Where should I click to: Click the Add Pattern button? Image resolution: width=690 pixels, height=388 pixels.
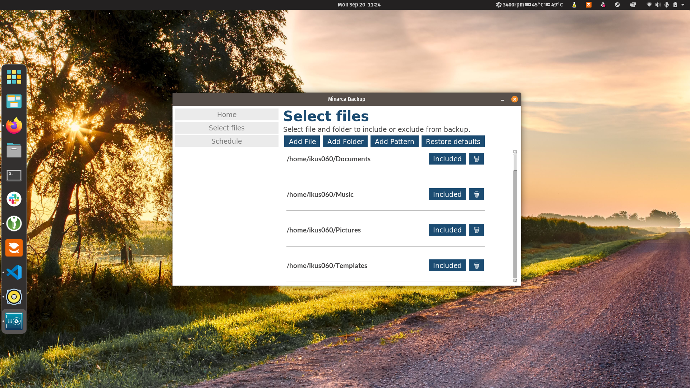[x=394, y=141]
